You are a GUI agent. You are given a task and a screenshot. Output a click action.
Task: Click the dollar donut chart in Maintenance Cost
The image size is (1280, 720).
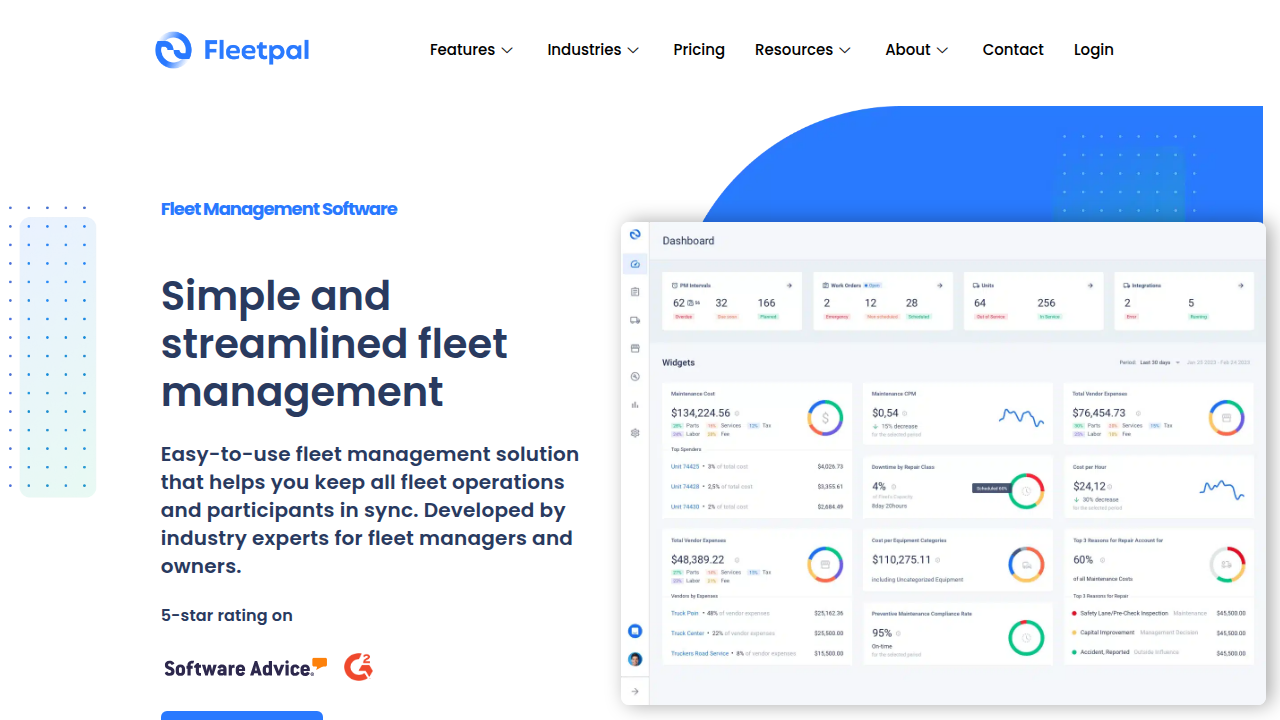click(x=825, y=418)
